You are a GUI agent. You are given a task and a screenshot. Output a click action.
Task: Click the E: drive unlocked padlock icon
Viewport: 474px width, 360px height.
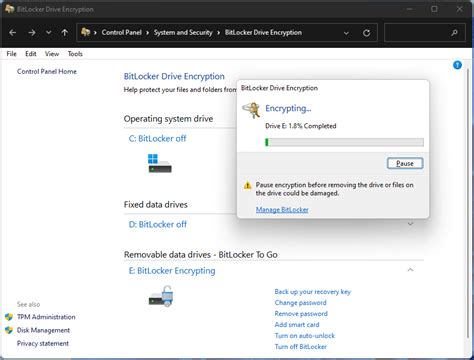pos(161,296)
